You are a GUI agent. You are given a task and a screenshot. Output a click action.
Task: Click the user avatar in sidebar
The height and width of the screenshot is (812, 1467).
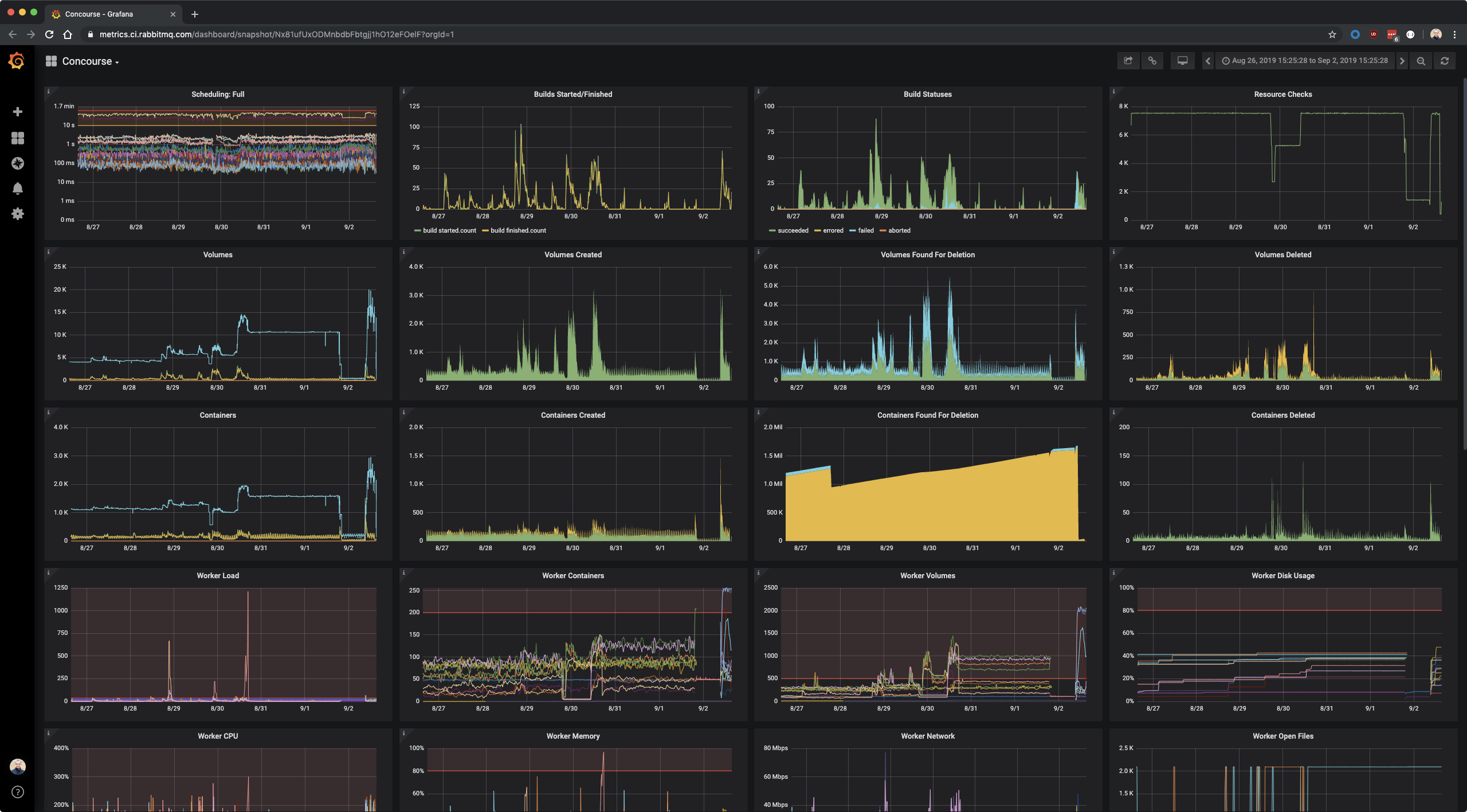point(18,766)
